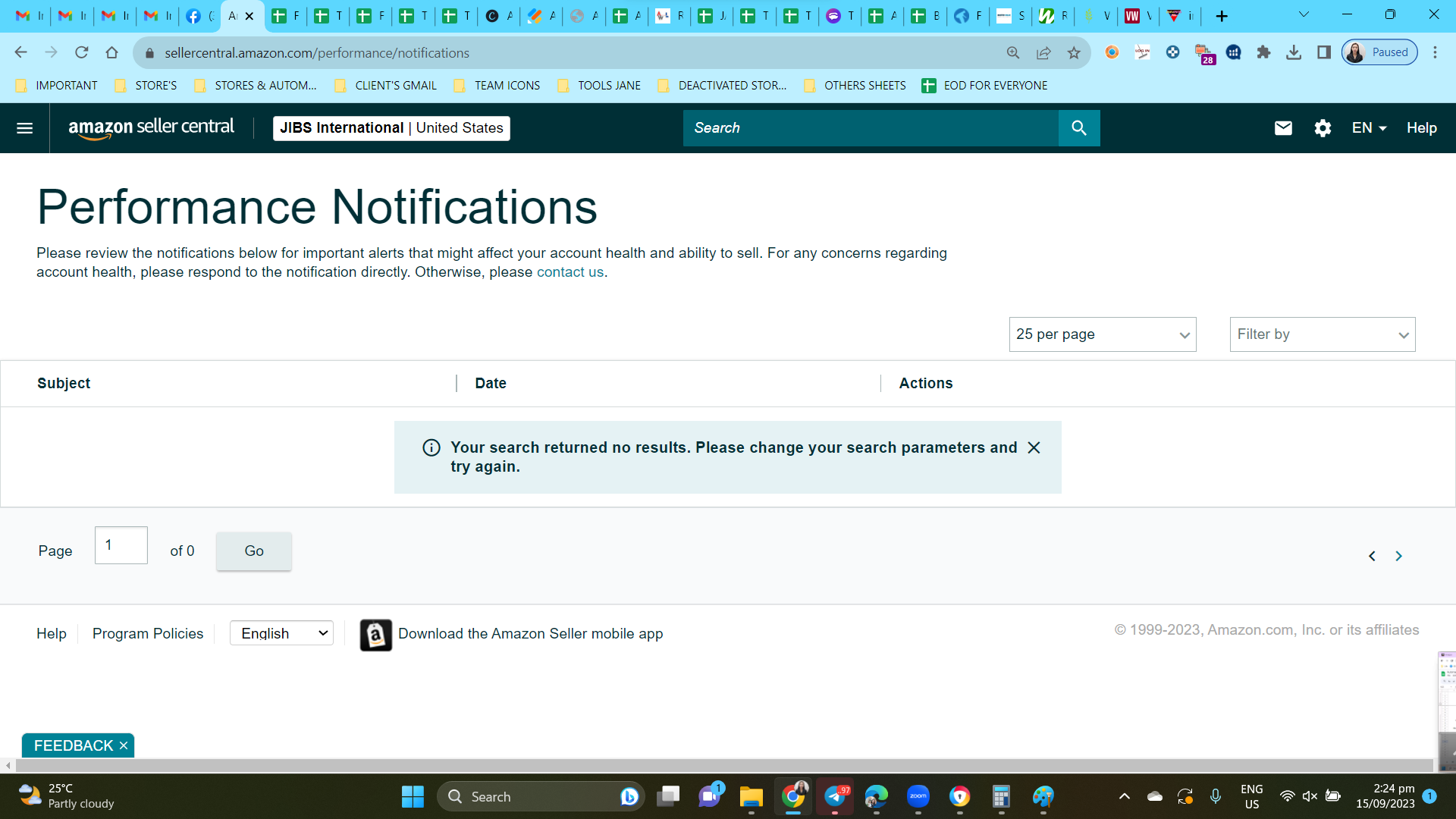Viewport: 1456px width, 819px height.
Task: Reload the current page
Action: pyautogui.click(x=81, y=52)
